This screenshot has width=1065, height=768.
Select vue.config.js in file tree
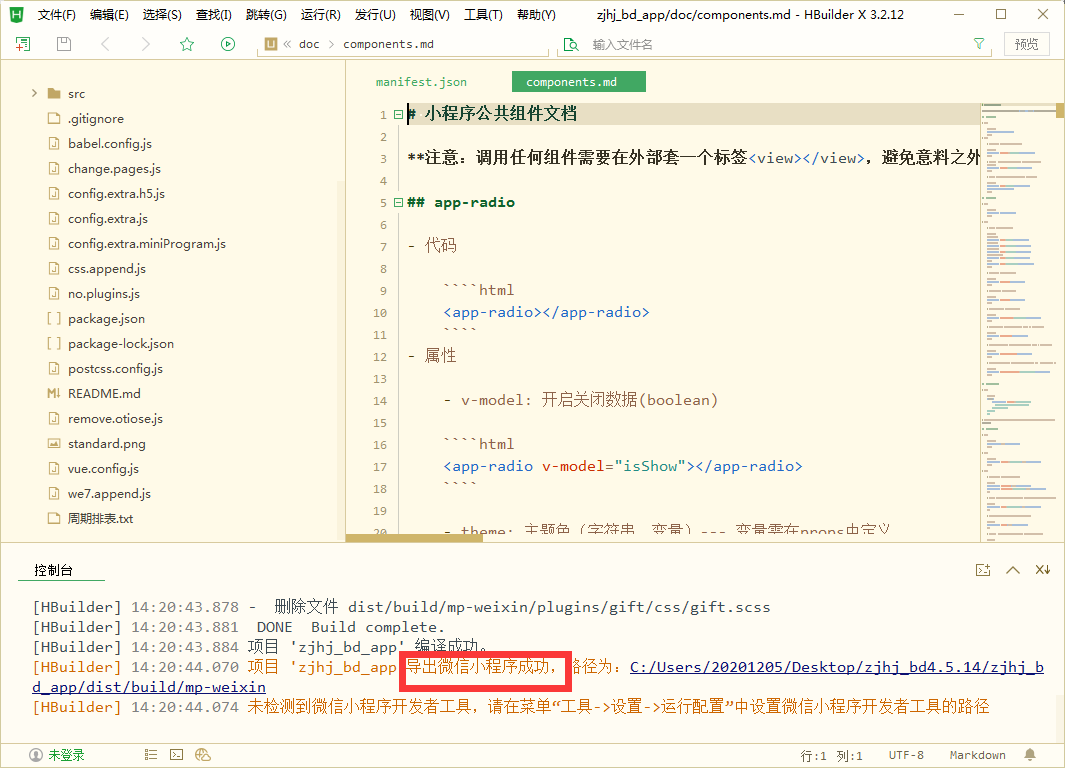coord(103,469)
